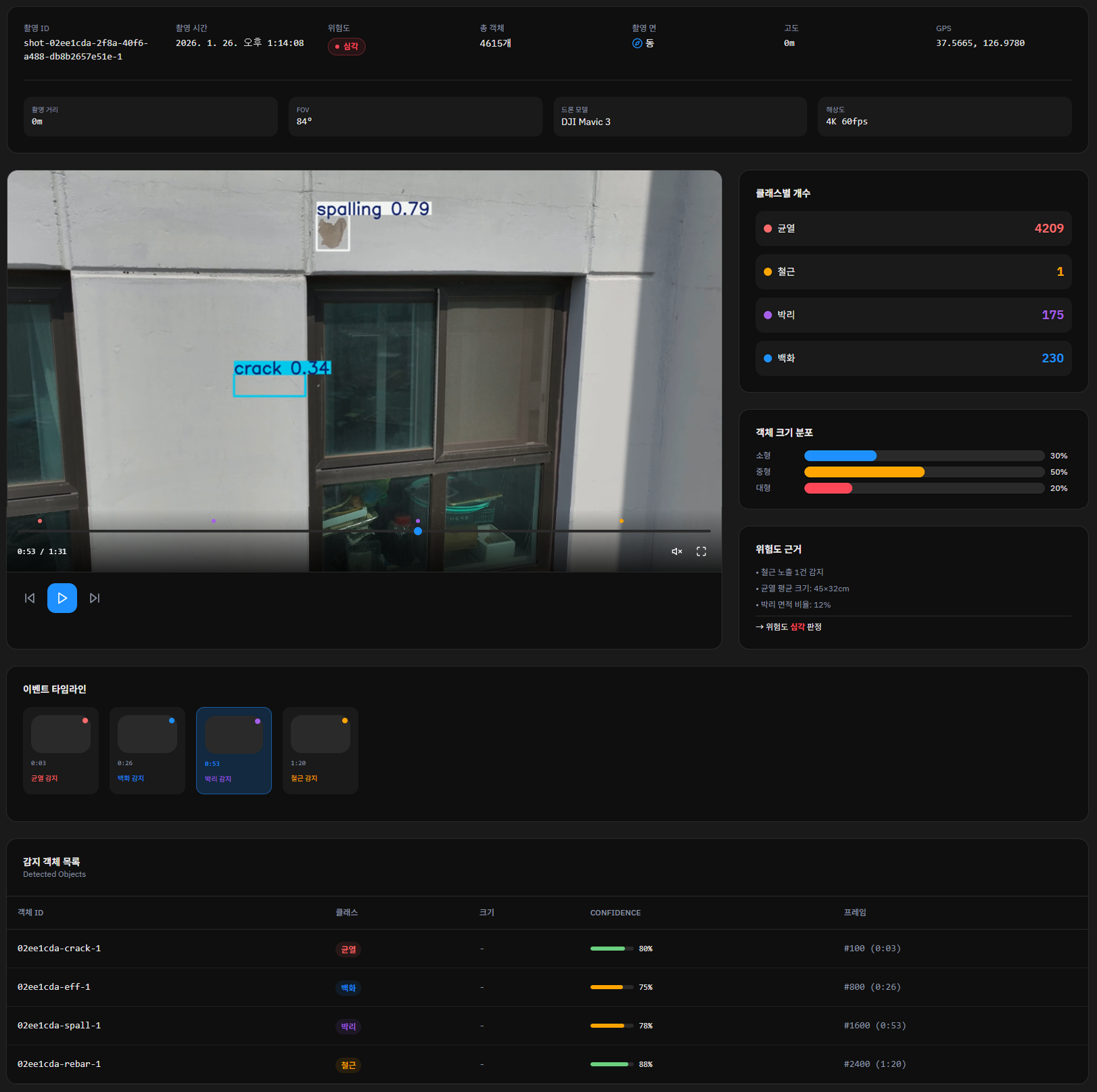Jump to the purple marker near the start
Viewport: 1097px width, 1092px height.
(x=214, y=521)
